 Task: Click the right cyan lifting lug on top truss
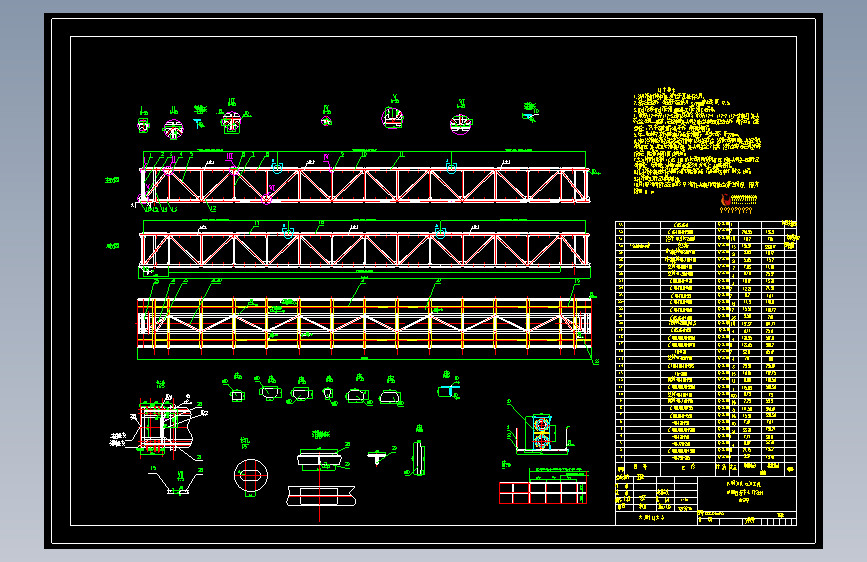pyautogui.click(x=451, y=166)
